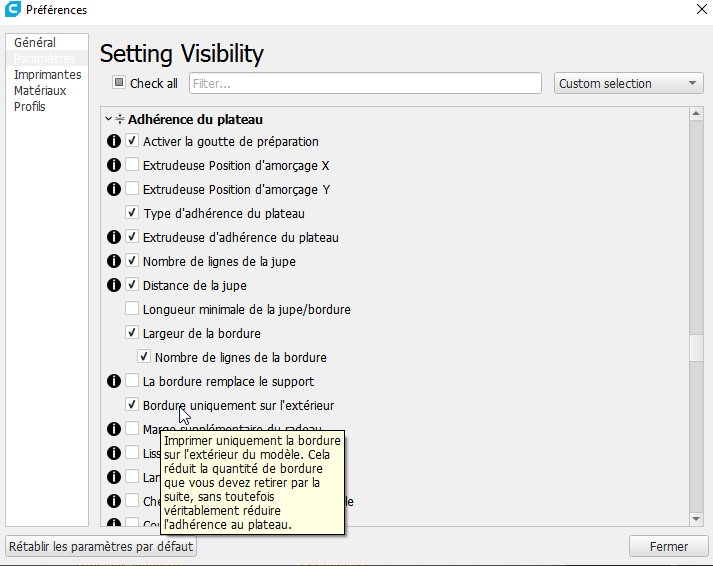Uncheck Type d'adhérence du plateau
713x566 pixels.
[x=132, y=213]
